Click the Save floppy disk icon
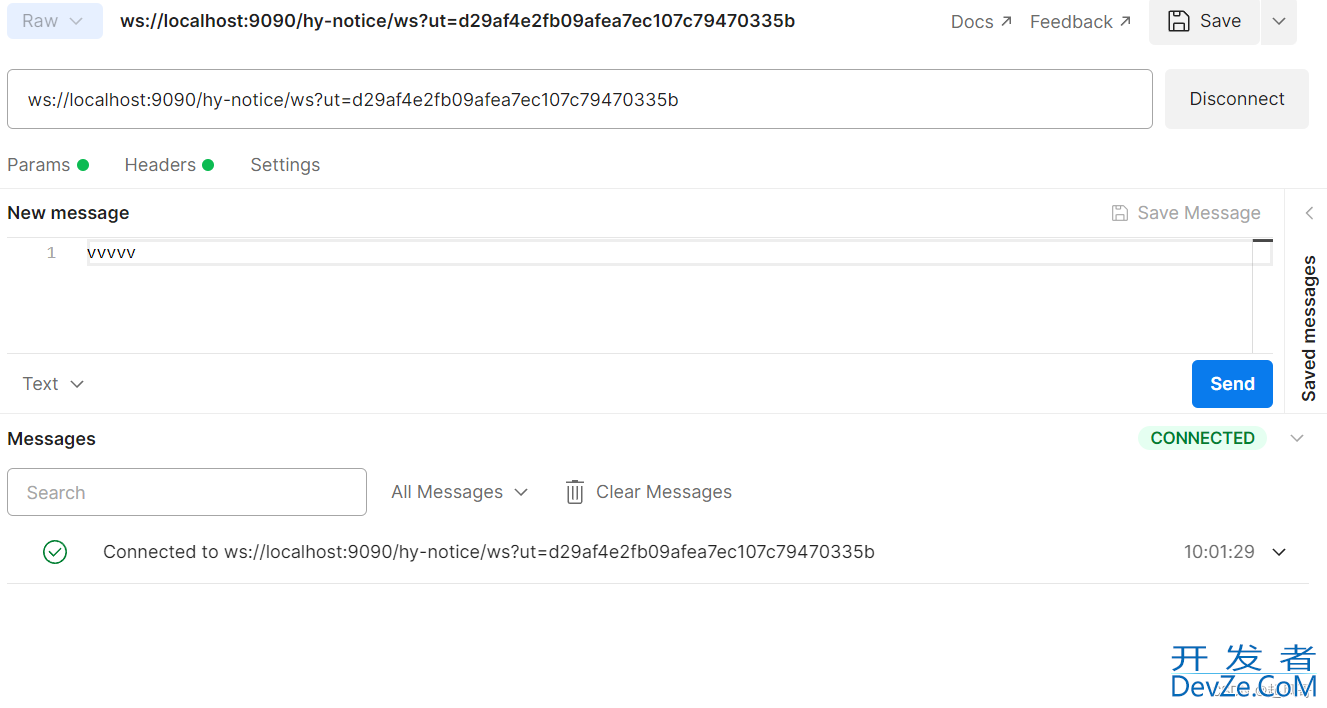The width and height of the screenshot is (1327, 708). pos(1180,21)
